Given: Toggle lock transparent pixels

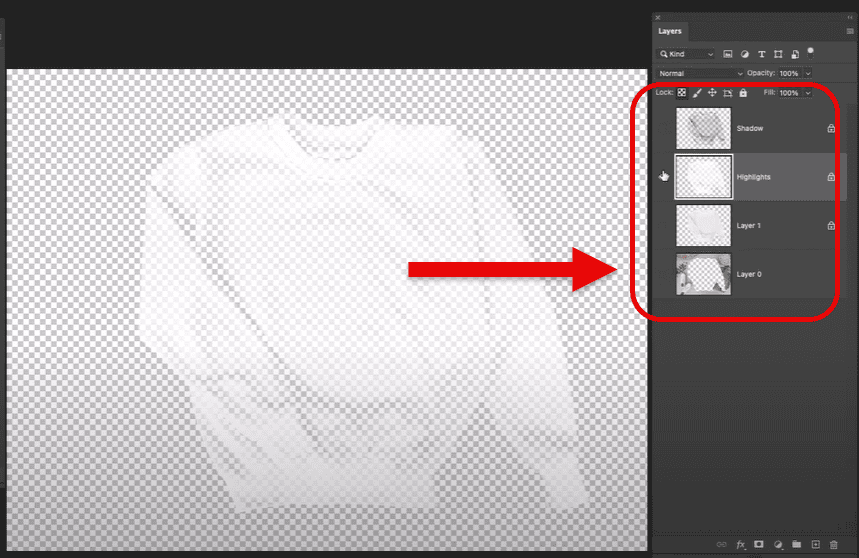Looking at the screenshot, I should pos(682,93).
